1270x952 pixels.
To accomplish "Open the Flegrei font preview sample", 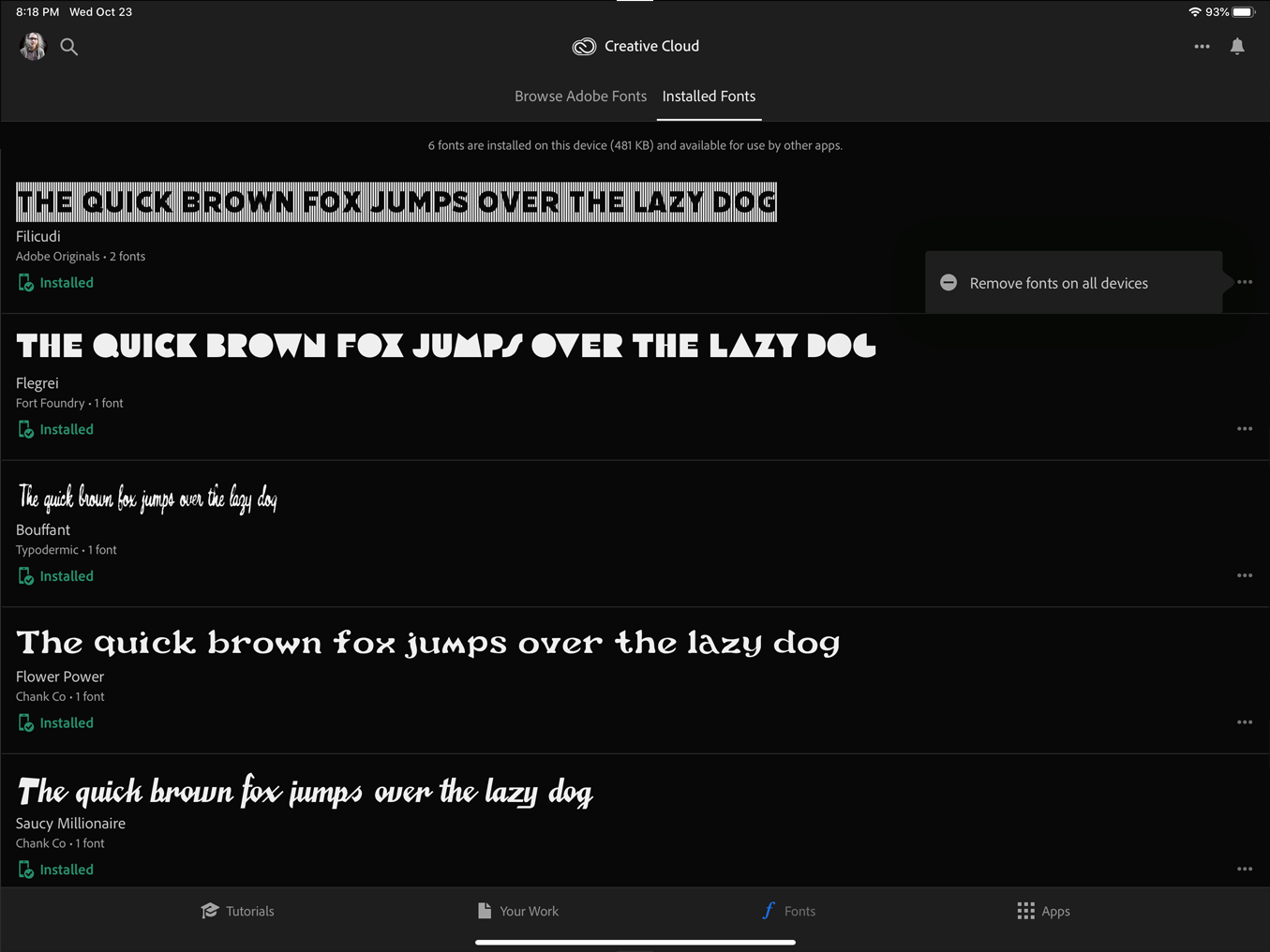I will (446, 346).
